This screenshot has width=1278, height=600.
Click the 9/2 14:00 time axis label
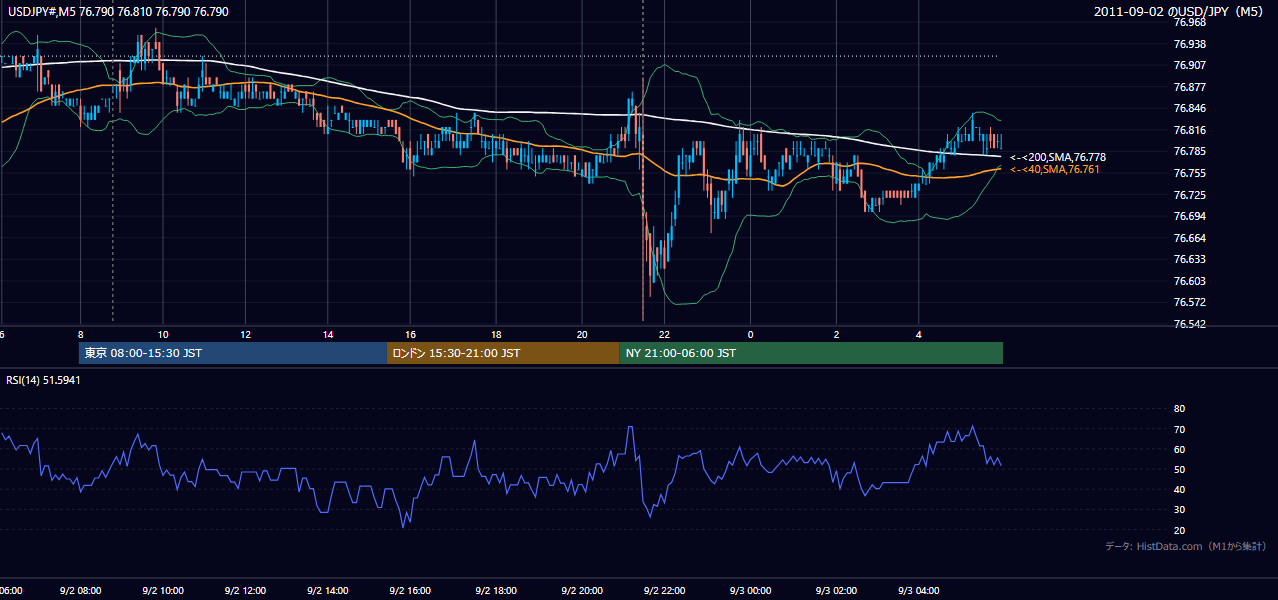328,591
